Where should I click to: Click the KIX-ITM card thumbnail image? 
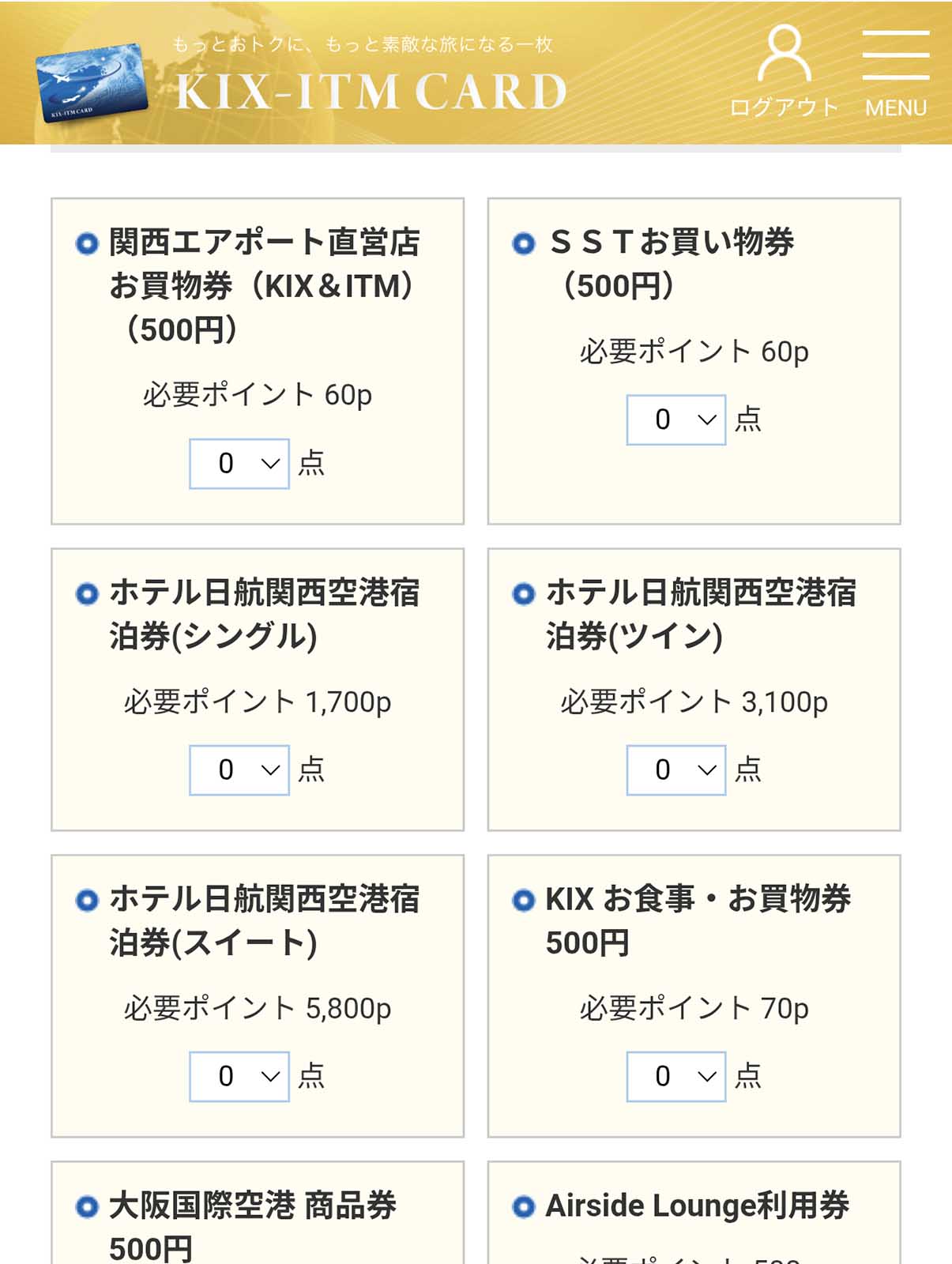[92, 83]
